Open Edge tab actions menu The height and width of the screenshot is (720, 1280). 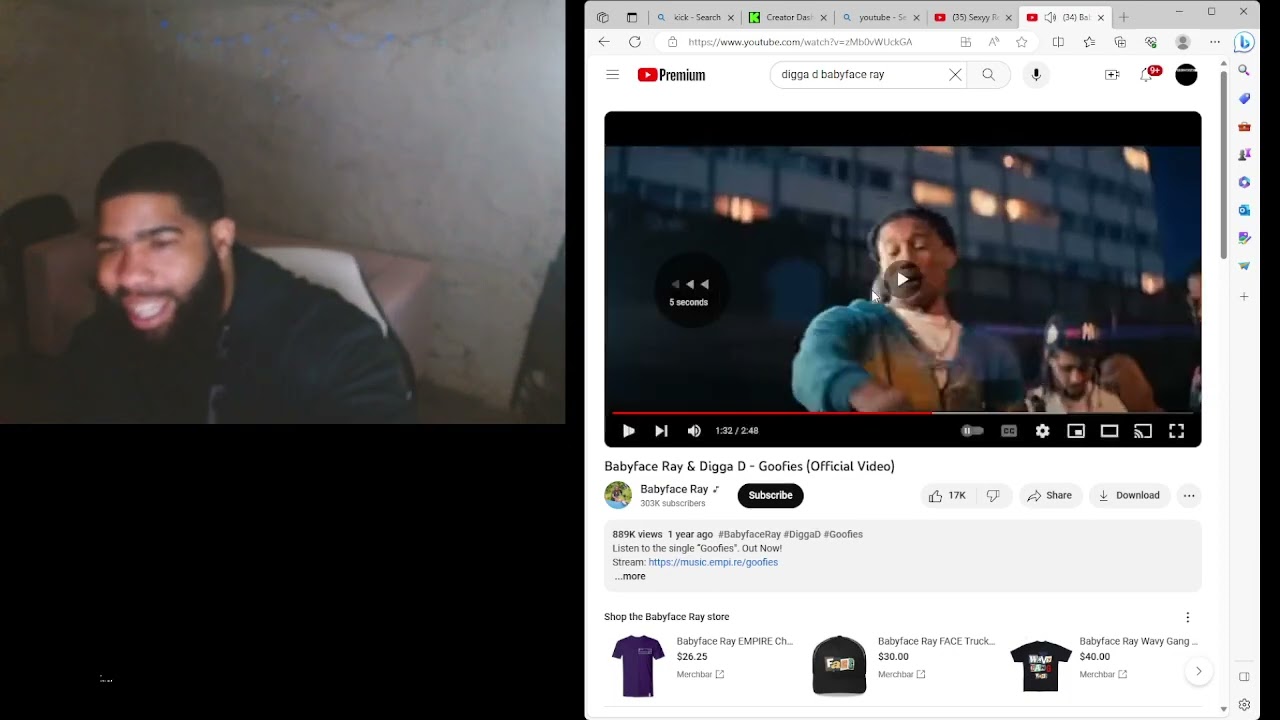coord(632,17)
